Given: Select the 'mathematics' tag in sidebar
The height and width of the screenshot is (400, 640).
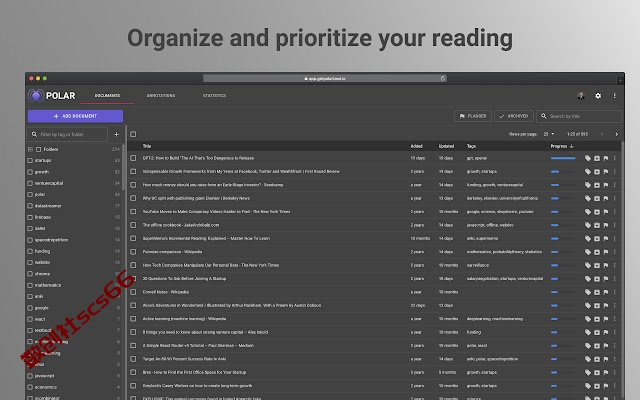Looking at the screenshot, I should click(48, 285).
